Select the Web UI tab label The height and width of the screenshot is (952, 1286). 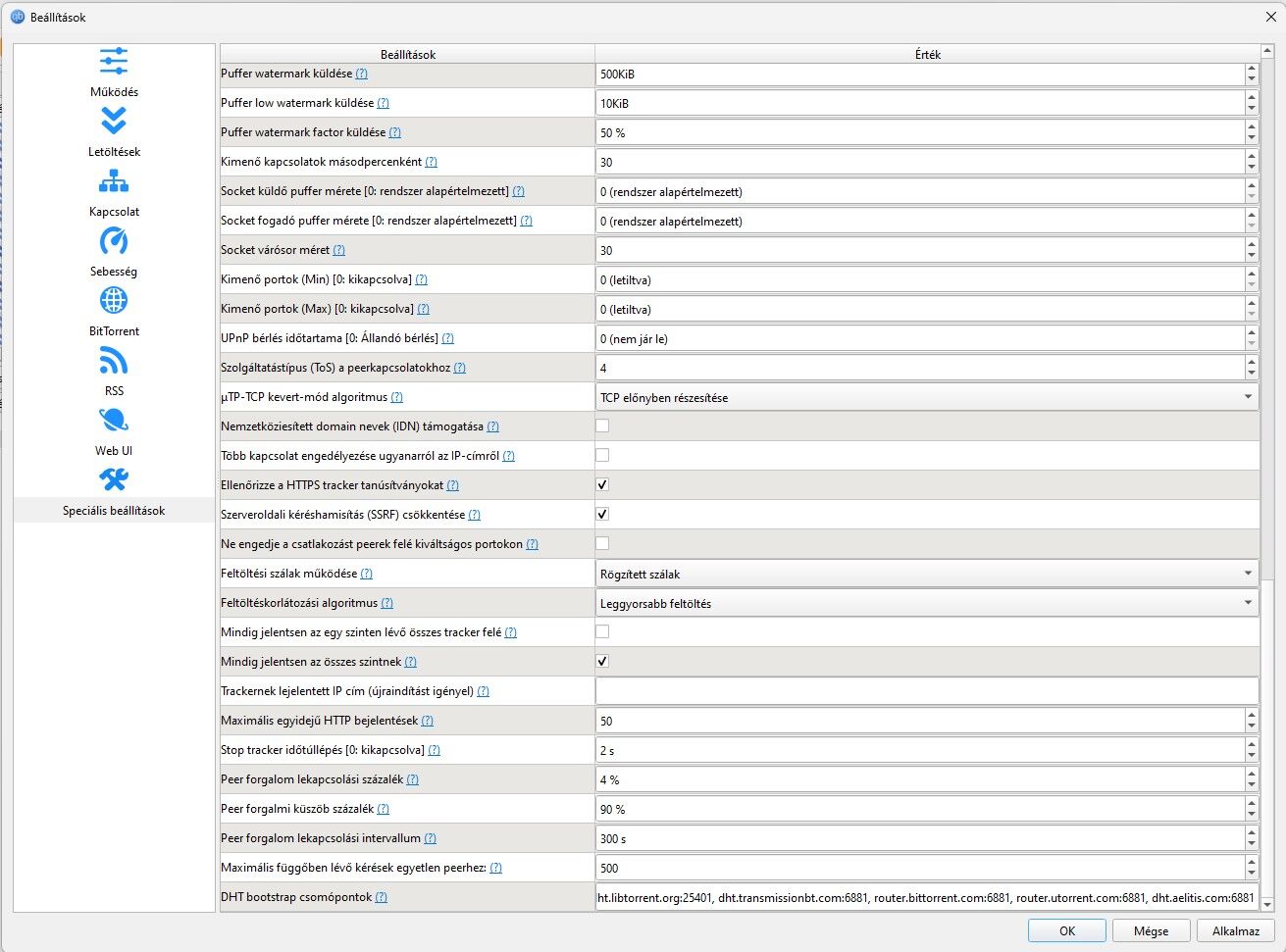114,451
